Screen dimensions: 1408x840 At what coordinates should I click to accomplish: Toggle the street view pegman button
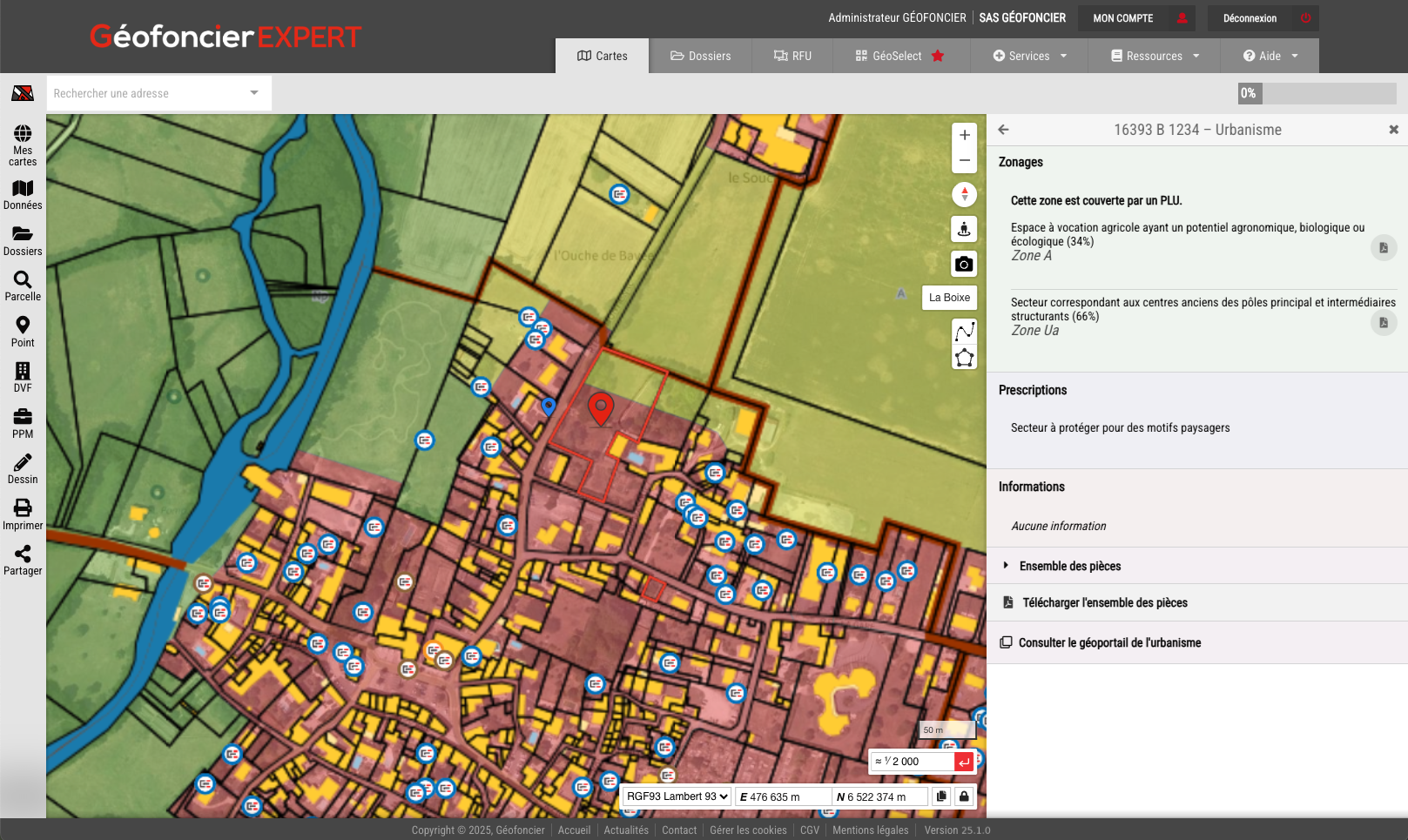click(964, 230)
